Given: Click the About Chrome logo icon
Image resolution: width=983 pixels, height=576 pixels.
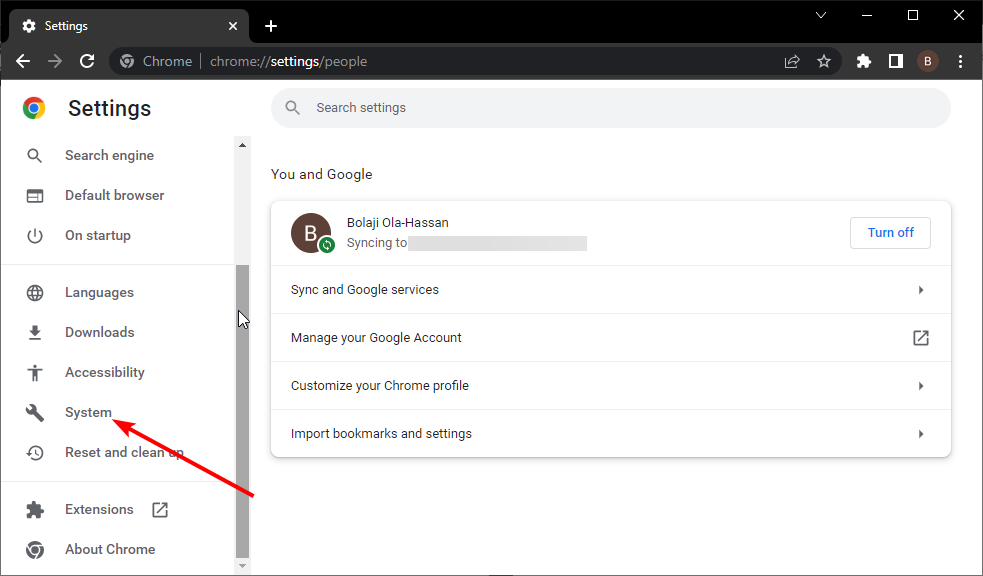Looking at the screenshot, I should [x=35, y=550].
